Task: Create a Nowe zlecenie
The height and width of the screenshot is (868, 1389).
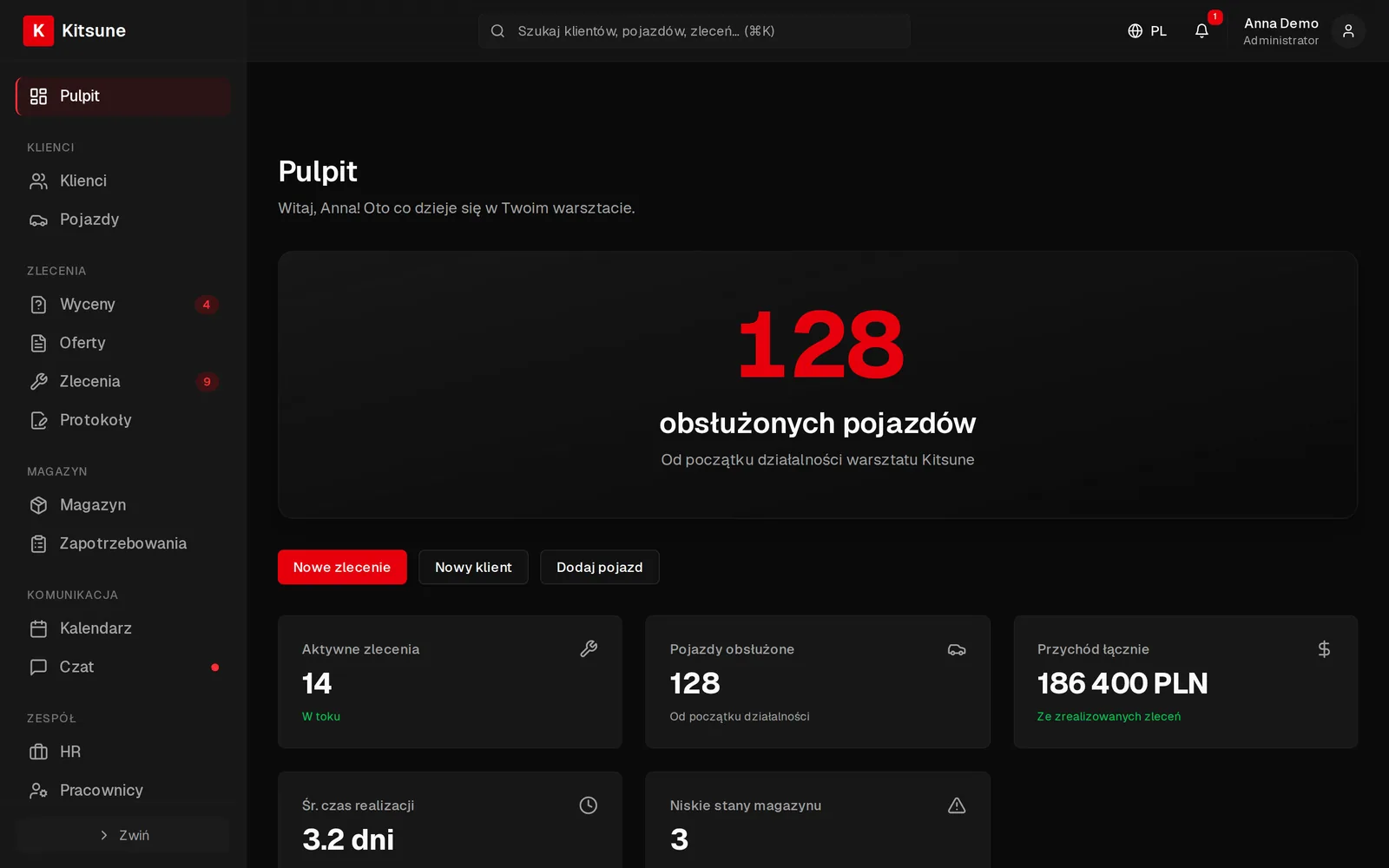Action: click(x=342, y=567)
